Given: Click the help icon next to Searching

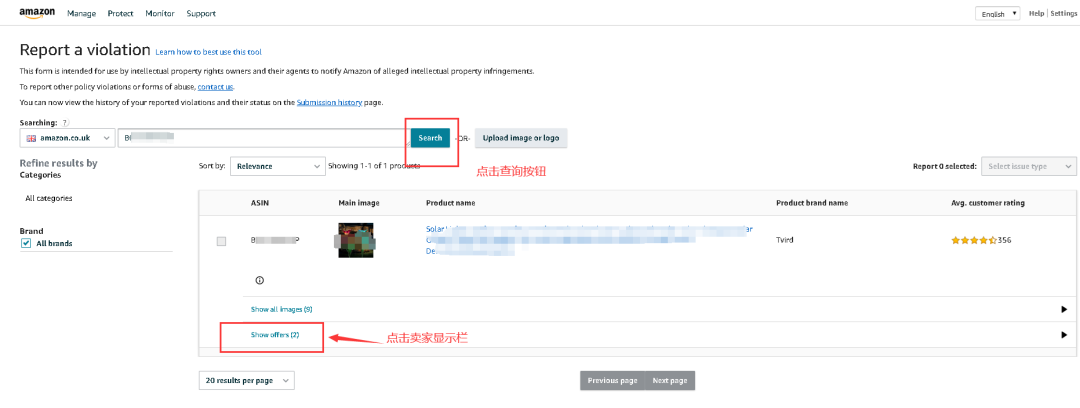Looking at the screenshot, I should [x=65, y=122].
